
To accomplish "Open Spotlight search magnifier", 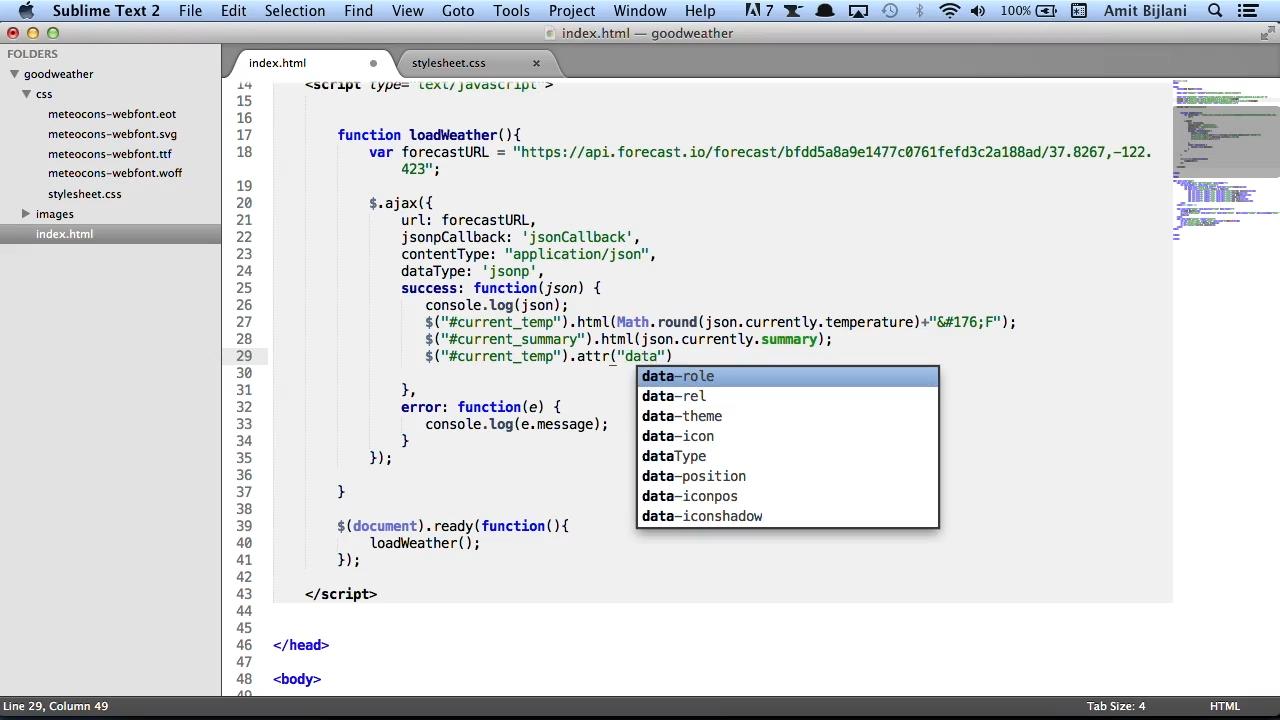I will click(x=1216, y=11).
